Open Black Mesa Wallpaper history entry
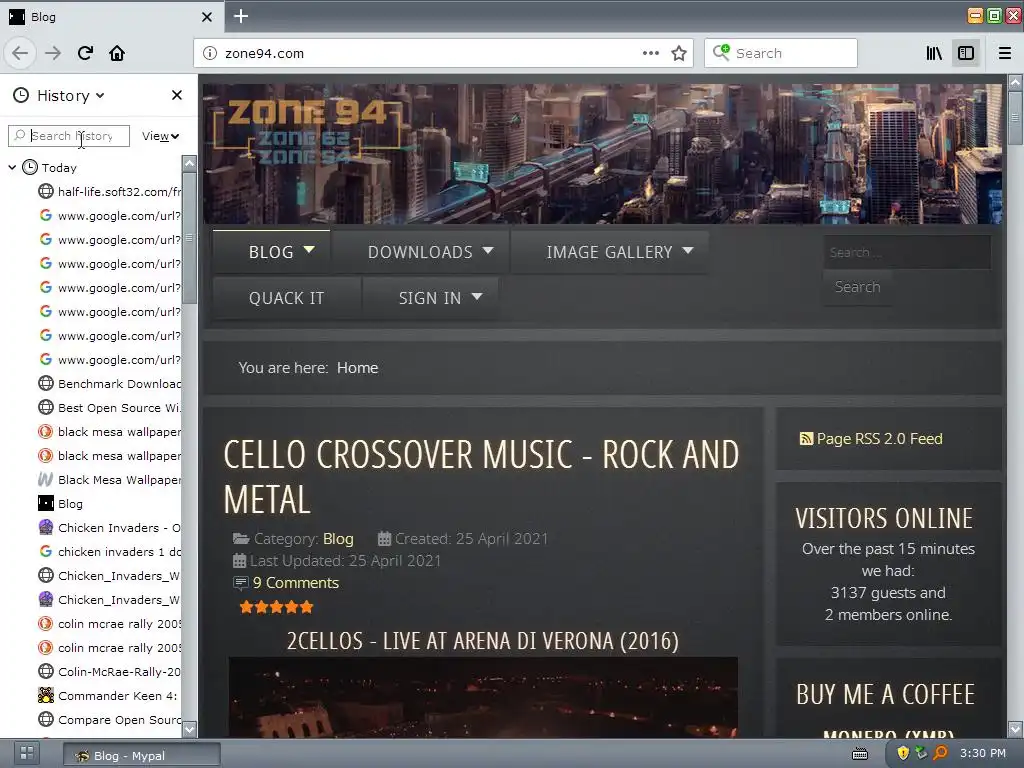The width and height of the screenshot is (1024, 768). coord(109,479)
